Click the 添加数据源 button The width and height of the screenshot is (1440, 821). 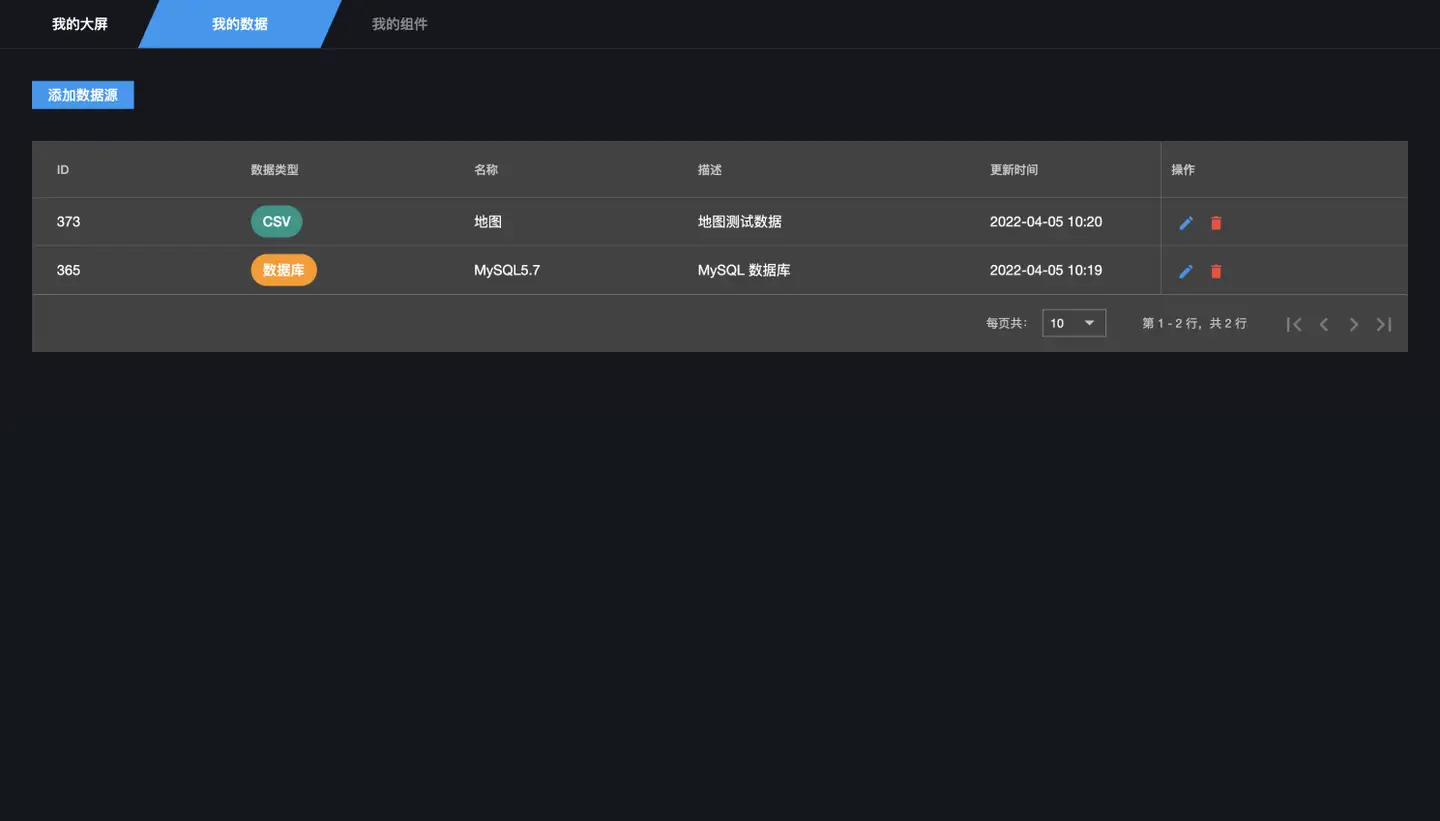tap(83, 95)
